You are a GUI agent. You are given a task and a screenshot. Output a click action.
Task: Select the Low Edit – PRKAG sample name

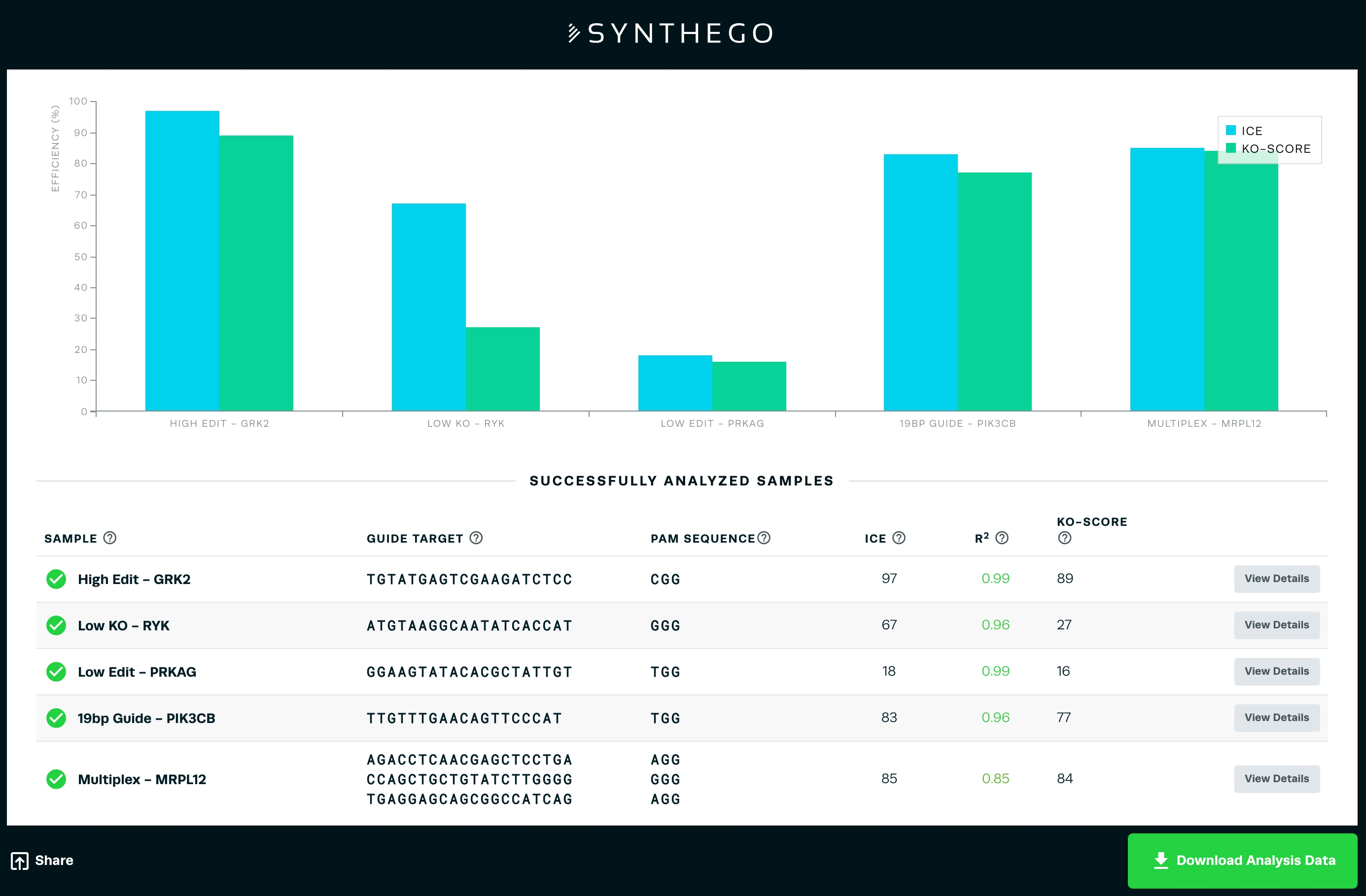pyautogui.click(x=137, y=672)
